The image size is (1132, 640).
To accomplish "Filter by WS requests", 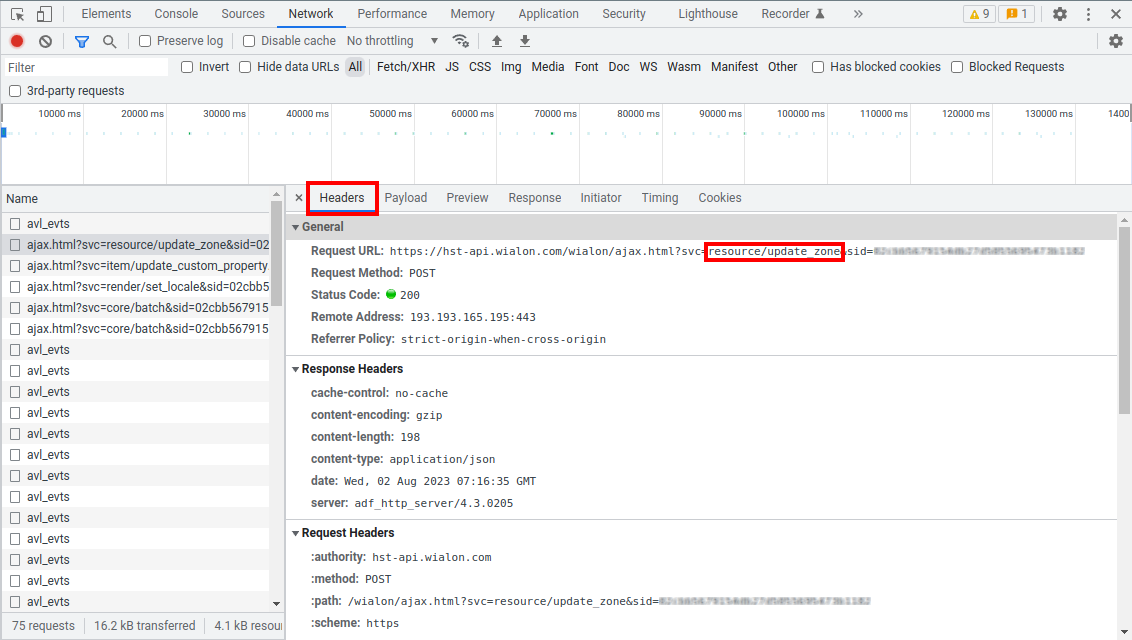I will click(x=648, y=67).
